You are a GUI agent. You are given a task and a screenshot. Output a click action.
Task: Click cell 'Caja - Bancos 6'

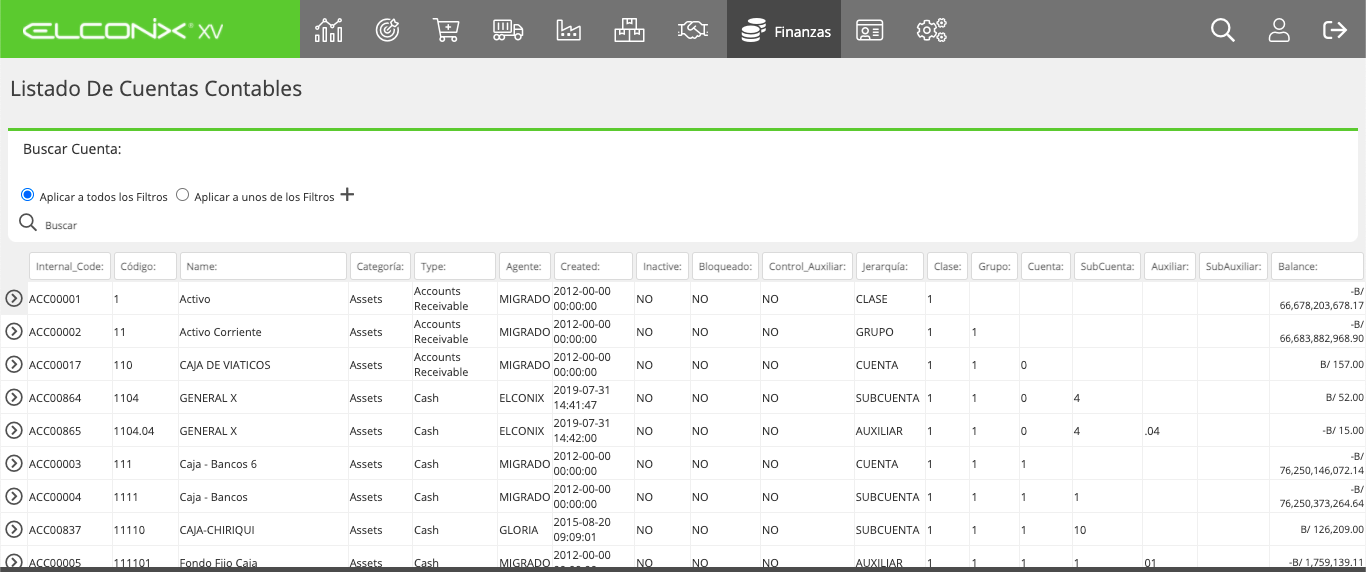pos(218,464)
